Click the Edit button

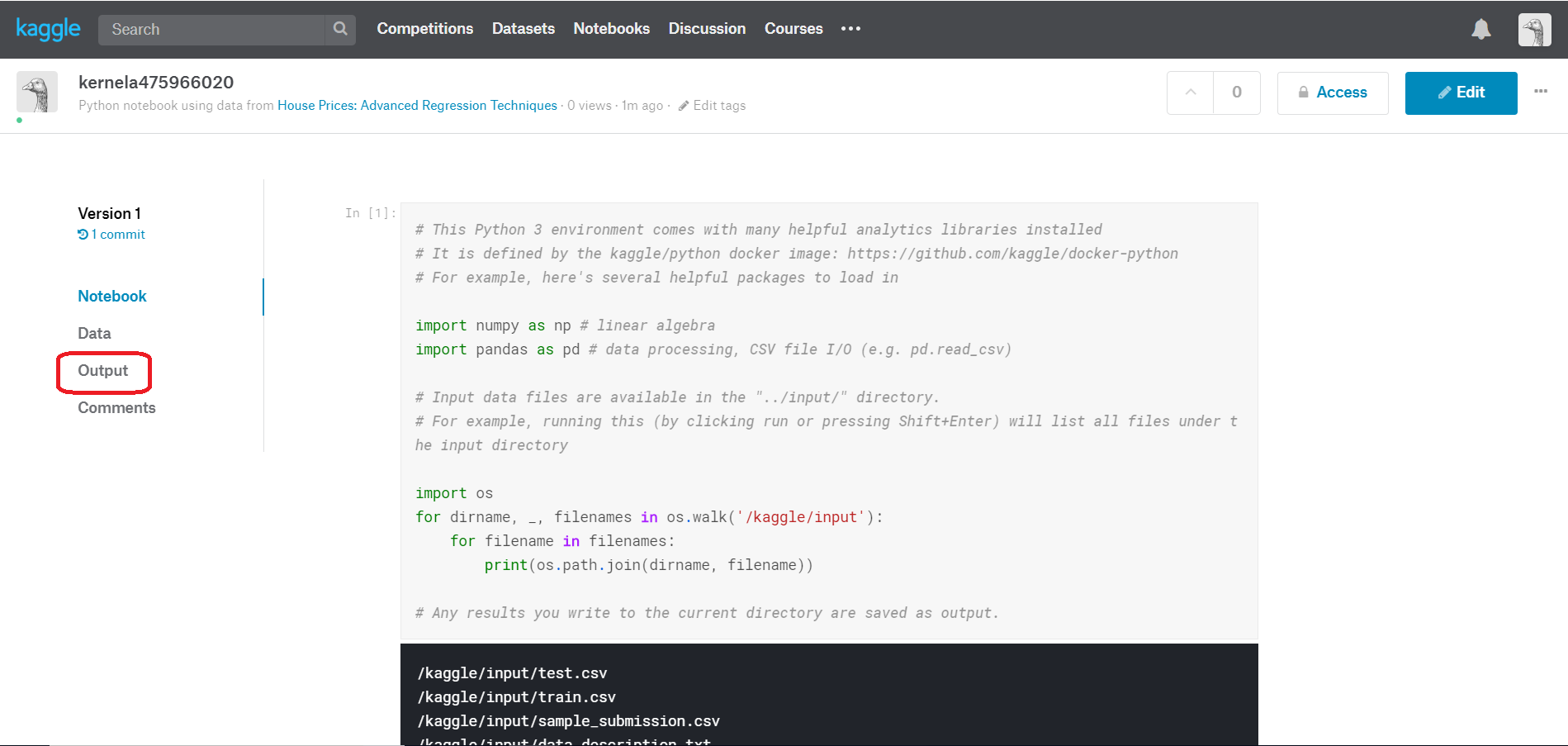pyautogui.click(x=1461, y=93)
